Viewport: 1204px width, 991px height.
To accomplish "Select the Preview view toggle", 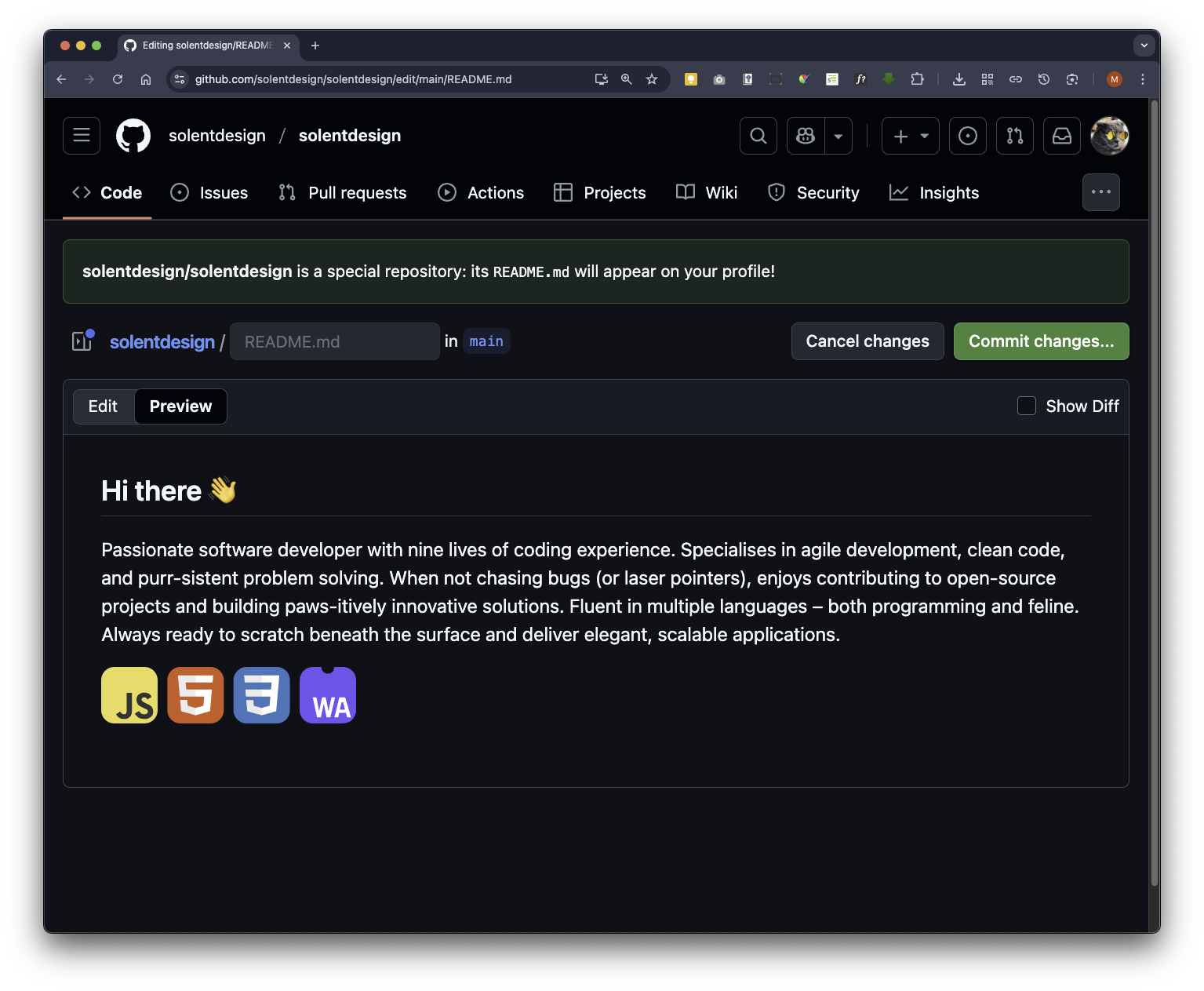I will (x=180, y=406).
